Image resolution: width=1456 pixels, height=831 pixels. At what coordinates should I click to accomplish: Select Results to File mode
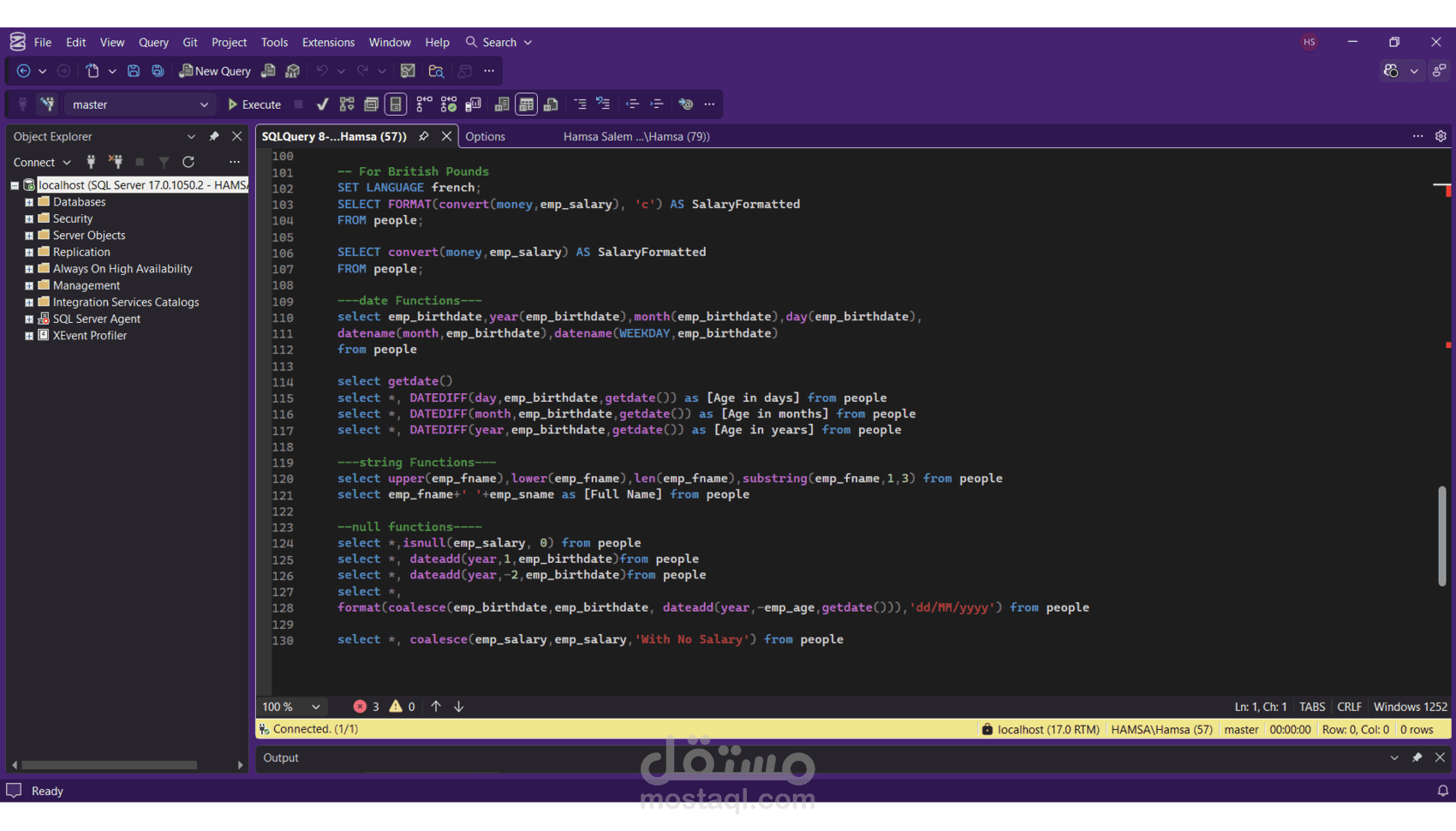[x=551, y=105]
